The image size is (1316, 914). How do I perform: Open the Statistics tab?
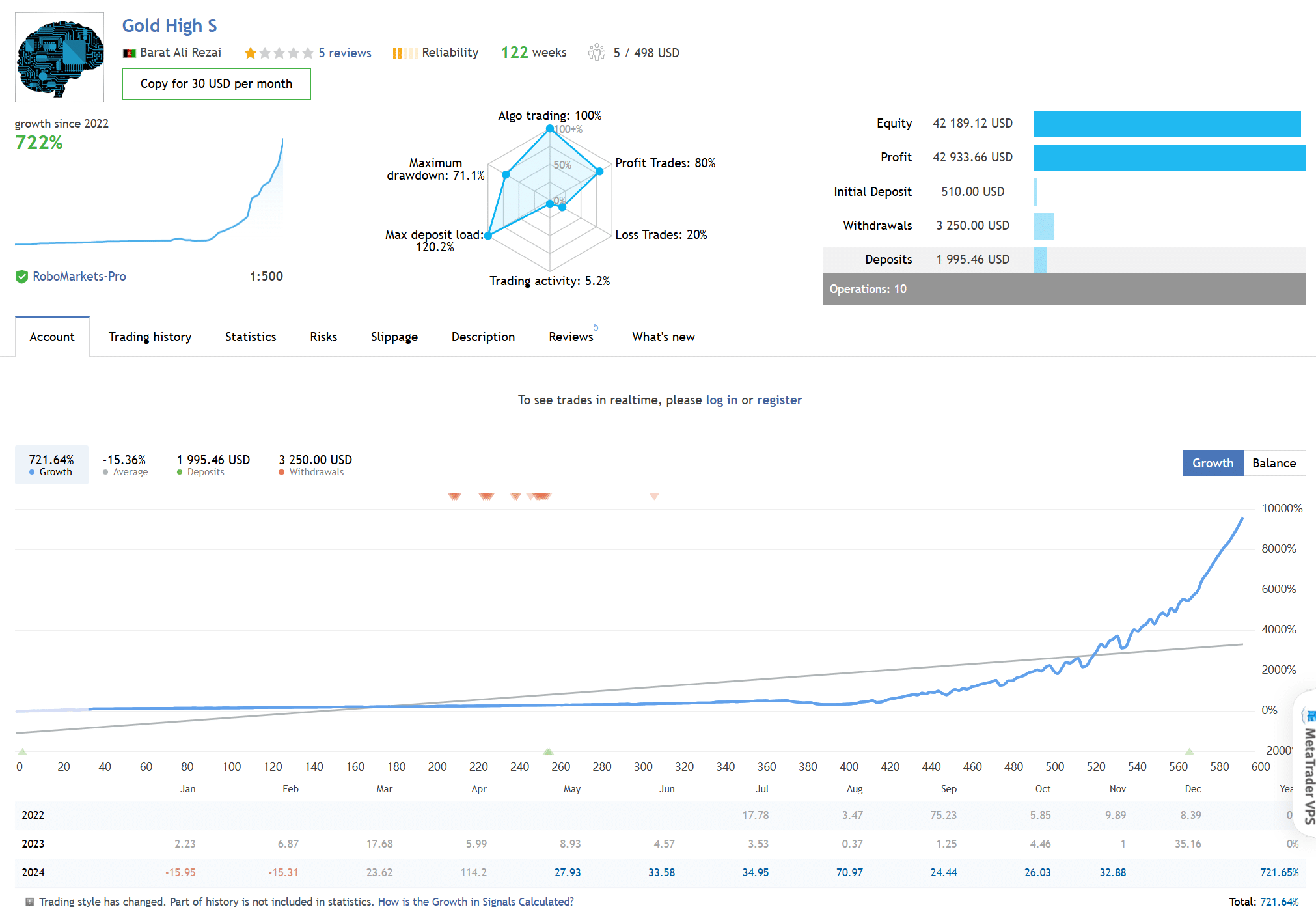click(251, 337)
